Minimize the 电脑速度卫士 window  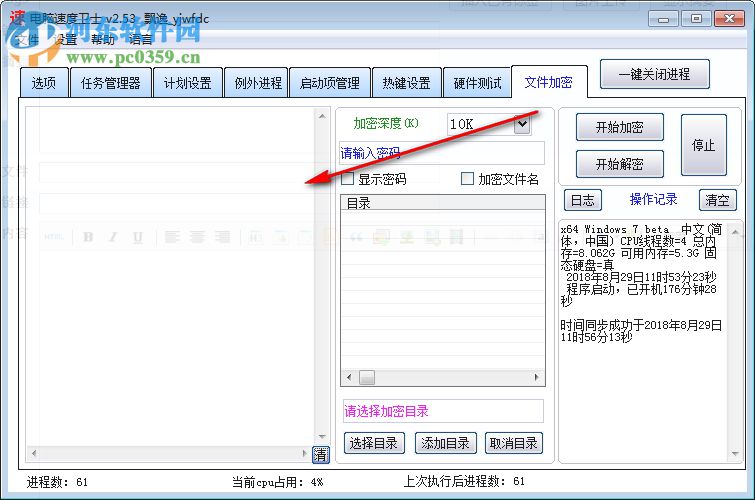[664, 19]
